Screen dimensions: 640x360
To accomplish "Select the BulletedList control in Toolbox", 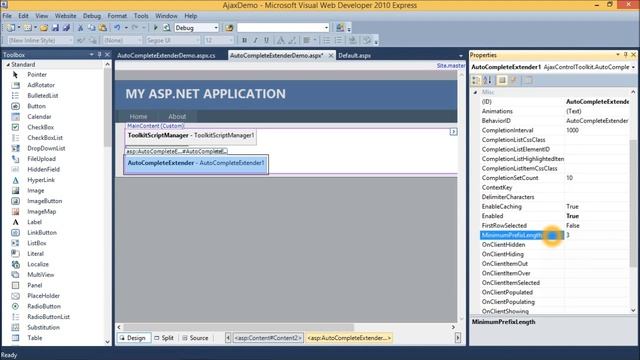I will click(x=42, y=96).
